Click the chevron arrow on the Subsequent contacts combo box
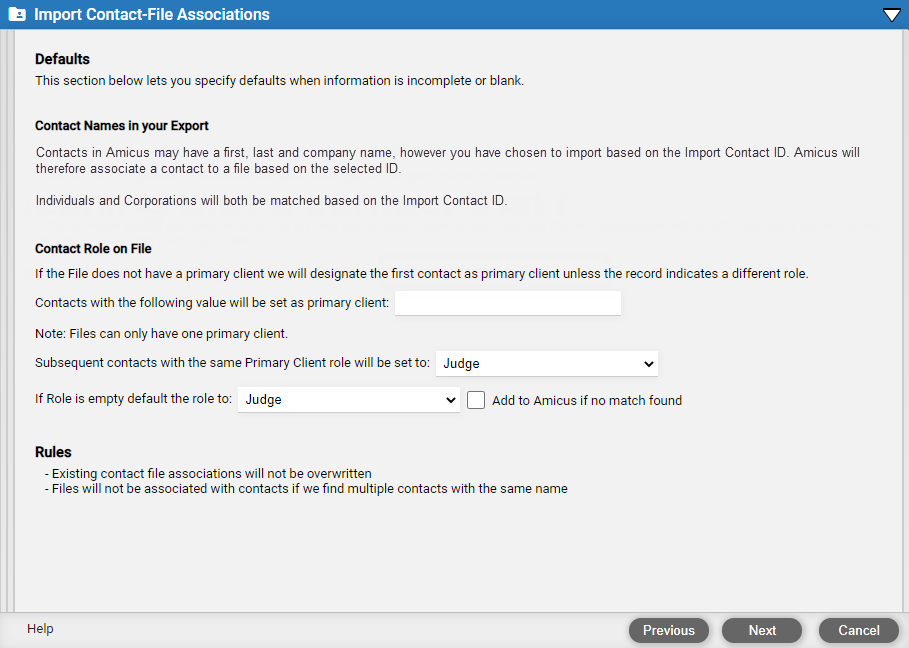Screen dimensions: 909x648 tap(649, 364)
